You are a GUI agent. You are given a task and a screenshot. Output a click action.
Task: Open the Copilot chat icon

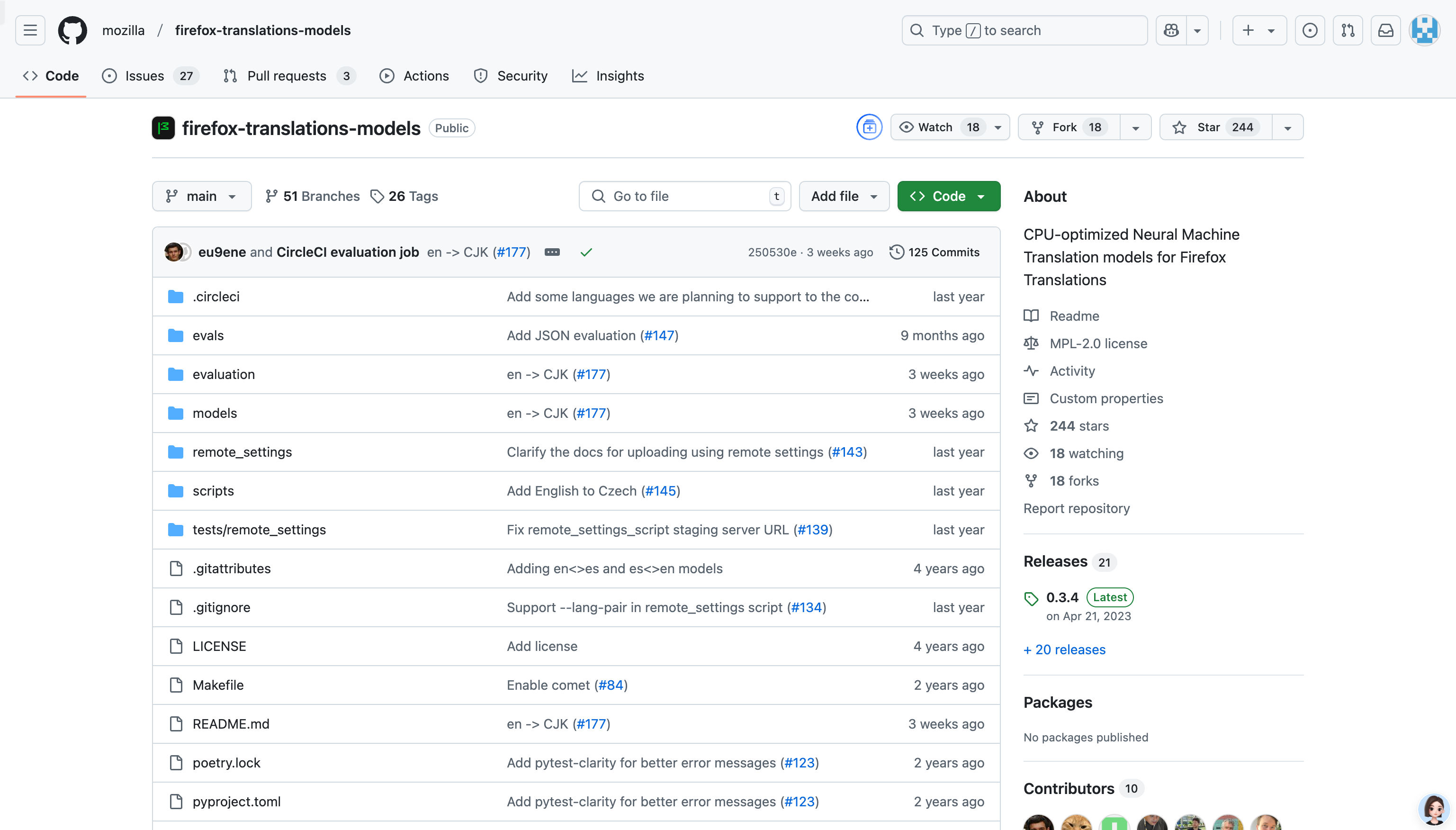(x=1171, y=30)
